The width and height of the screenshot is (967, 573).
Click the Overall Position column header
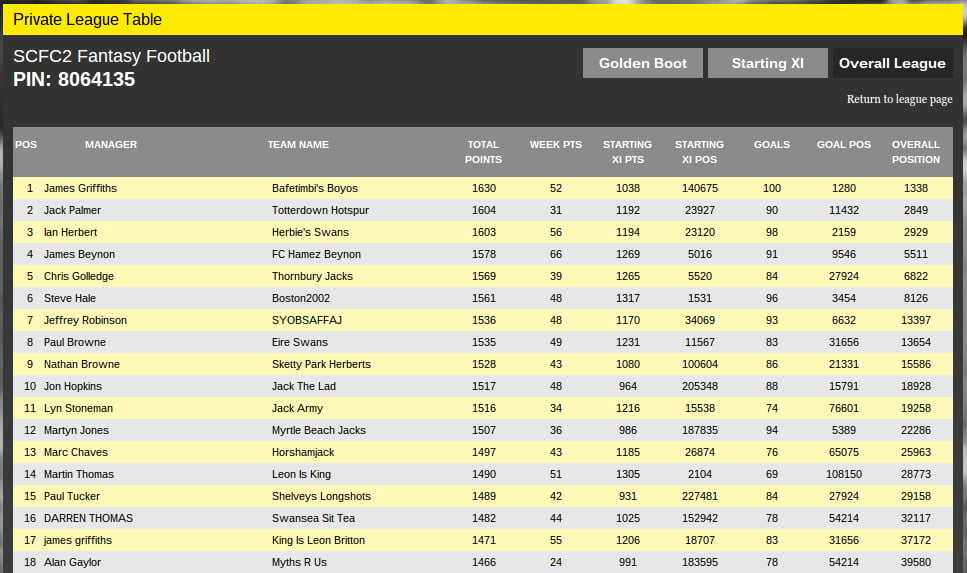[916, 152]
